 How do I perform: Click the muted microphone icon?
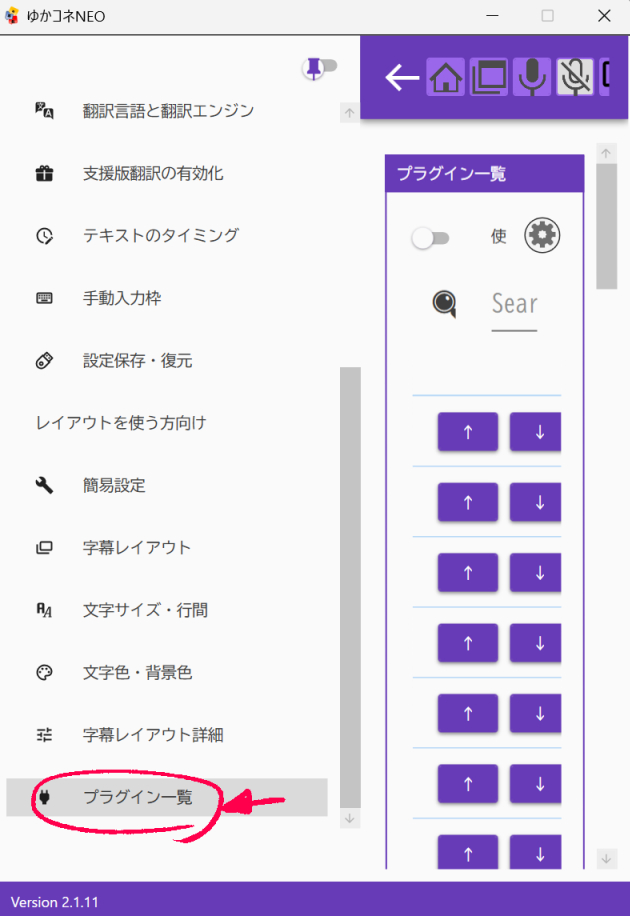(575, 78)
